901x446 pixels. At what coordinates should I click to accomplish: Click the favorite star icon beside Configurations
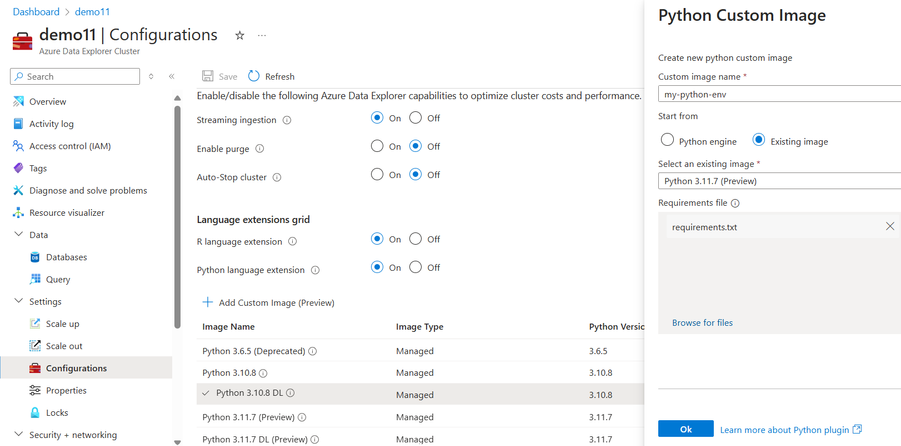click(239, 35)
